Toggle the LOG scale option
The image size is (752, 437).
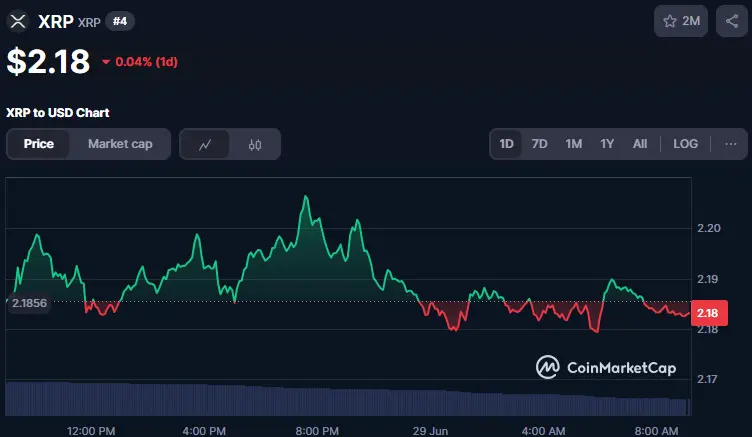(x=685, y=144)
